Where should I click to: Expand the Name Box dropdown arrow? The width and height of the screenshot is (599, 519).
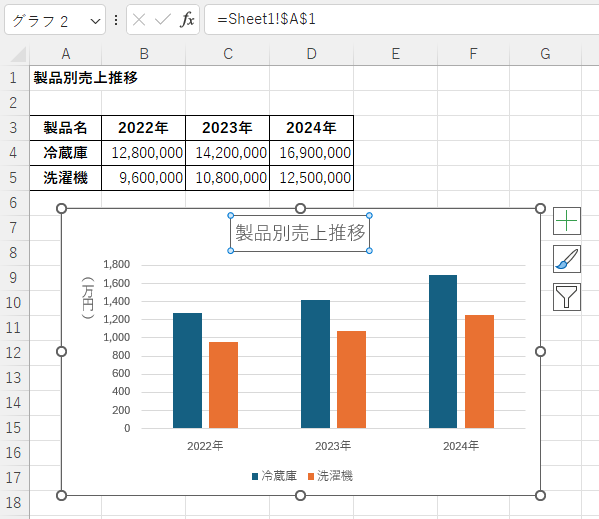point(95,21)
